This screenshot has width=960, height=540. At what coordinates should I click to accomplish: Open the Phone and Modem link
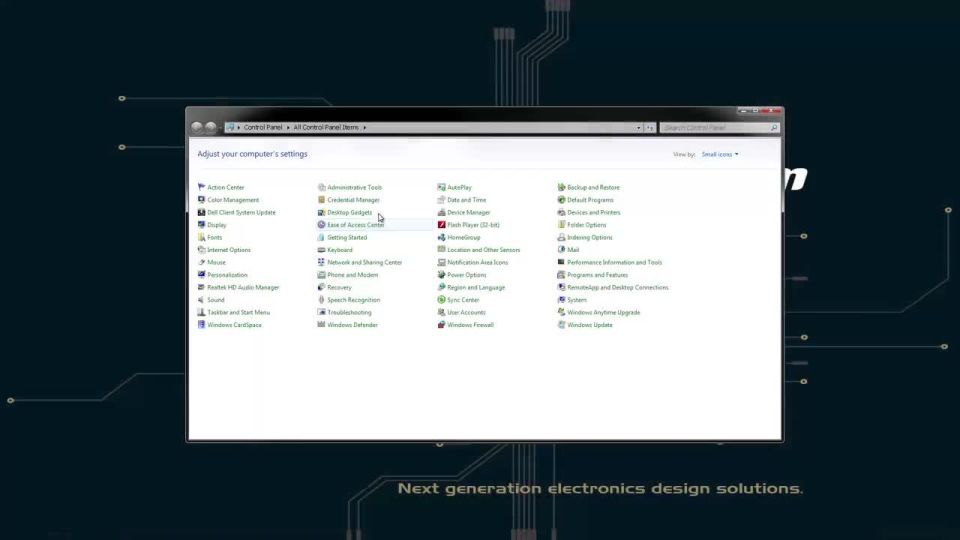[353, 275]
